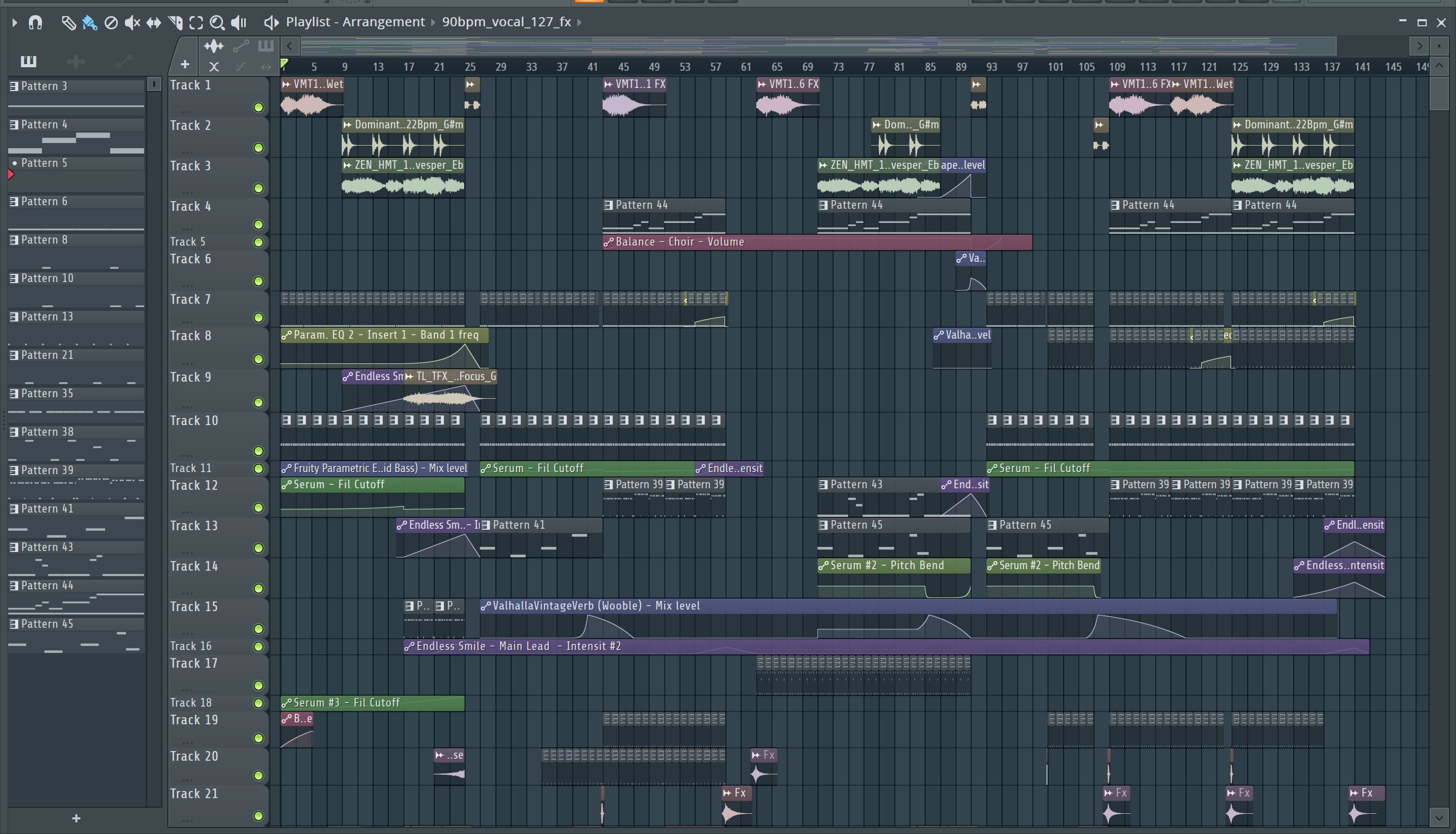The height and width of the screenshot is (834, 1456).
Task: Open Serum #3 - Fil Cutoff clip menu
Action: pos(286,703)
